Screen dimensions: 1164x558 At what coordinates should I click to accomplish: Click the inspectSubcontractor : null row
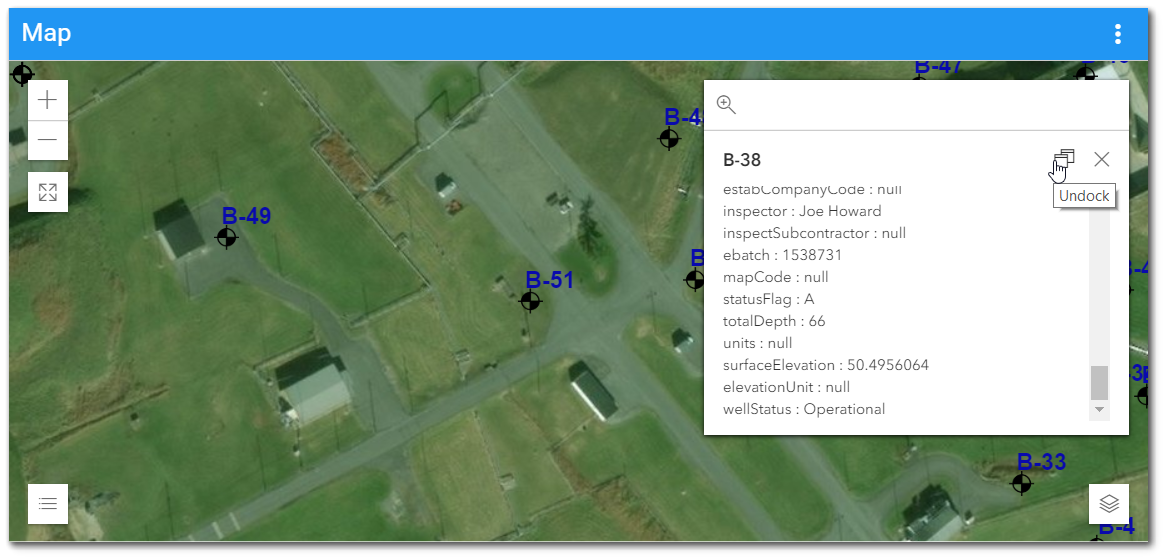(814, 234)
